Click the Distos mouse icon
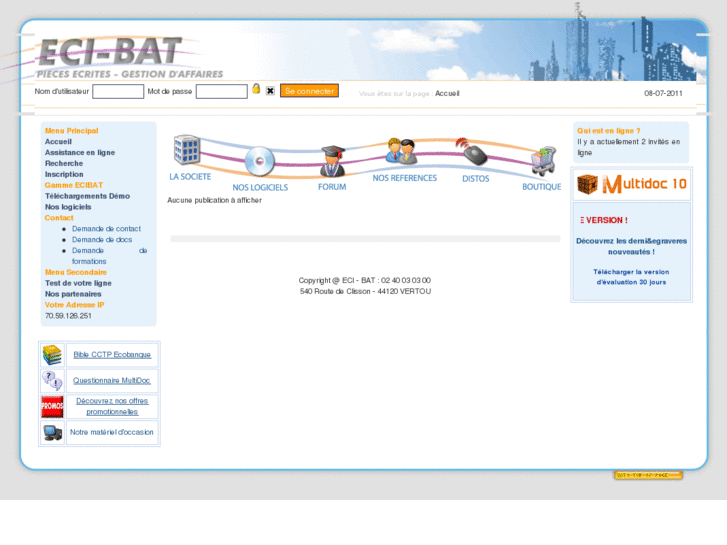Screen dimensions: 727x545 tap(472, 152)
